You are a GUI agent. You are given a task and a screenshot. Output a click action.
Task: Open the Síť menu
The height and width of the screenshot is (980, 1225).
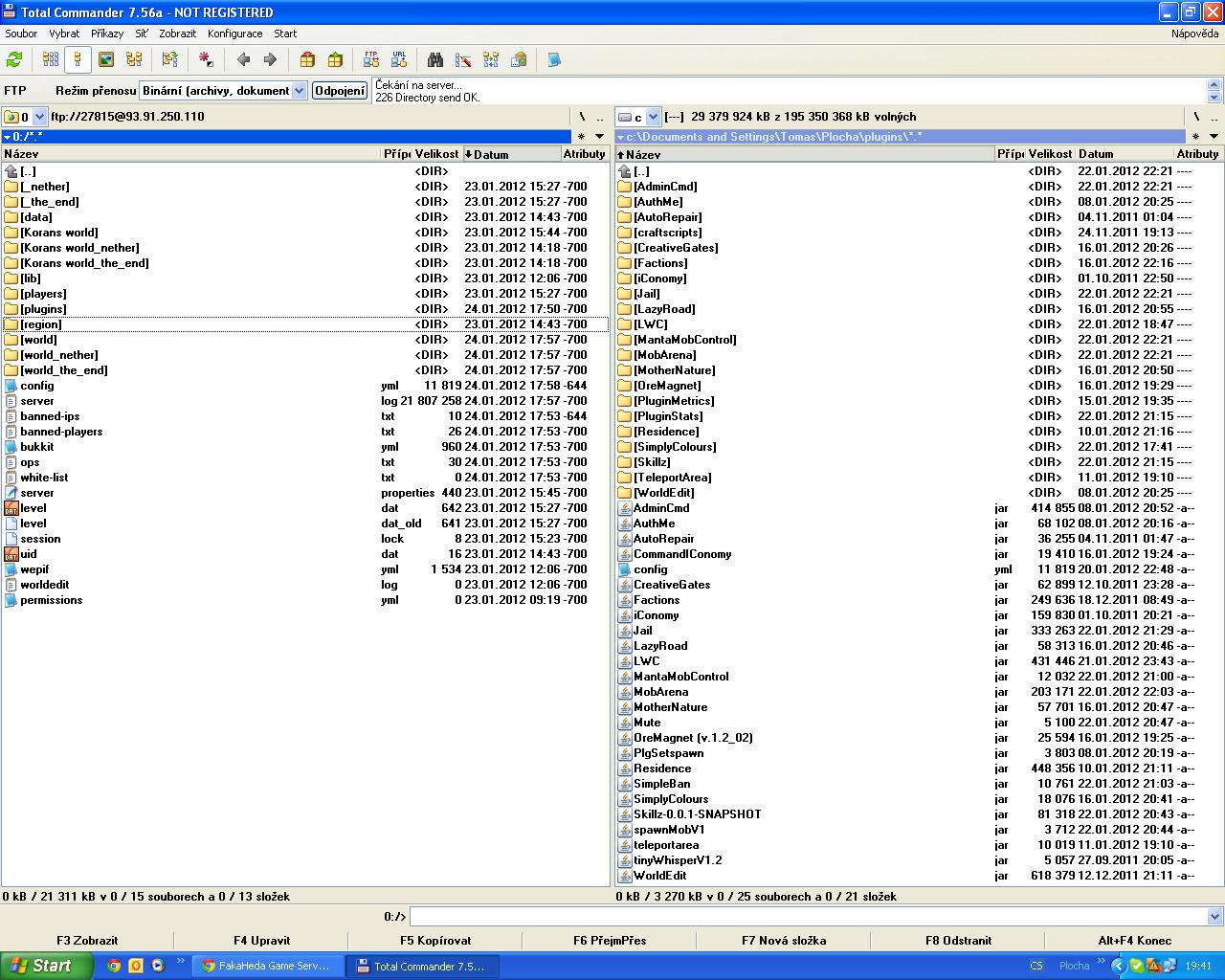[x=142, y=33]
